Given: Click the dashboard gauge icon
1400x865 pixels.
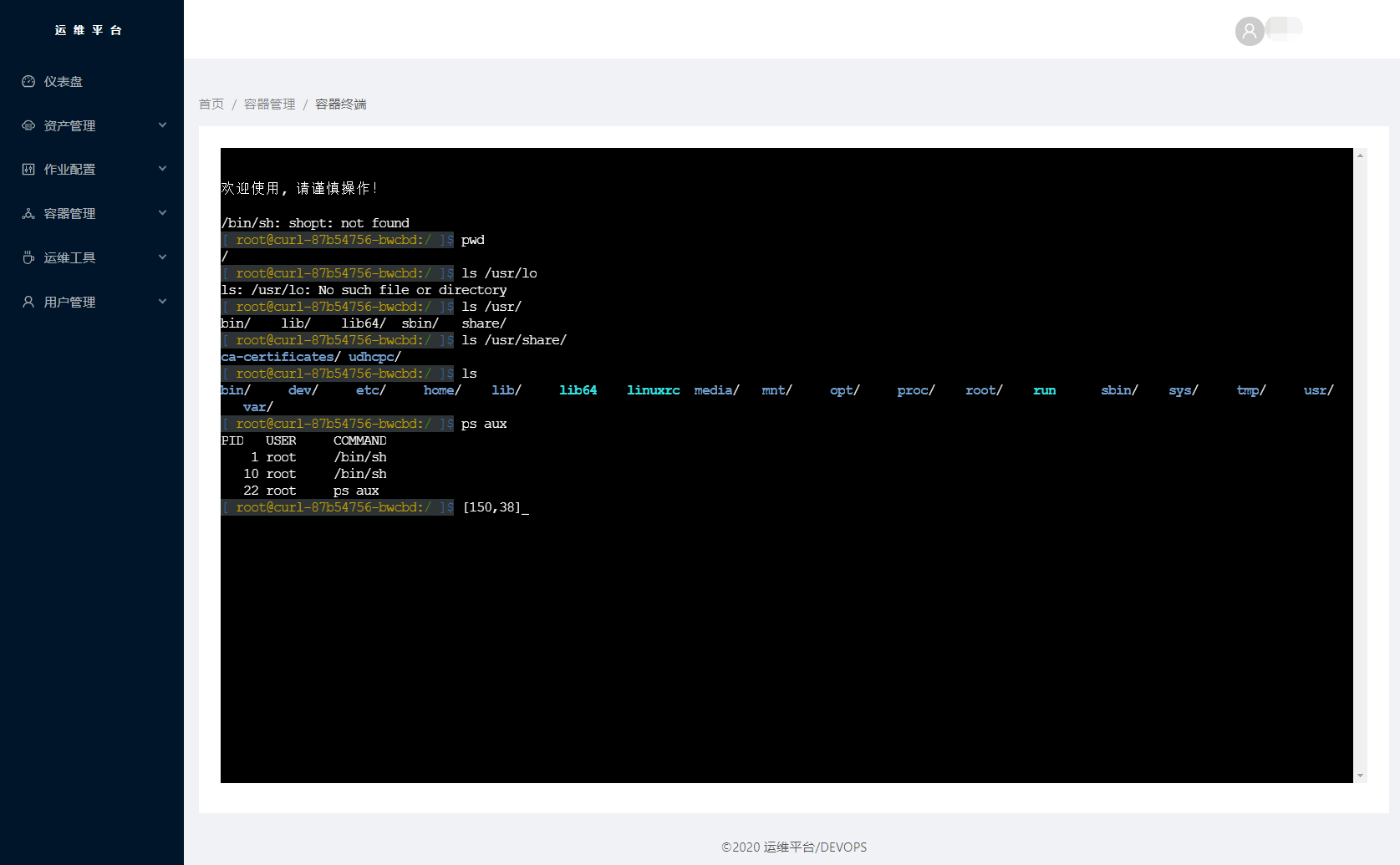Looking at the screenshot, I should tap(28, 81).
